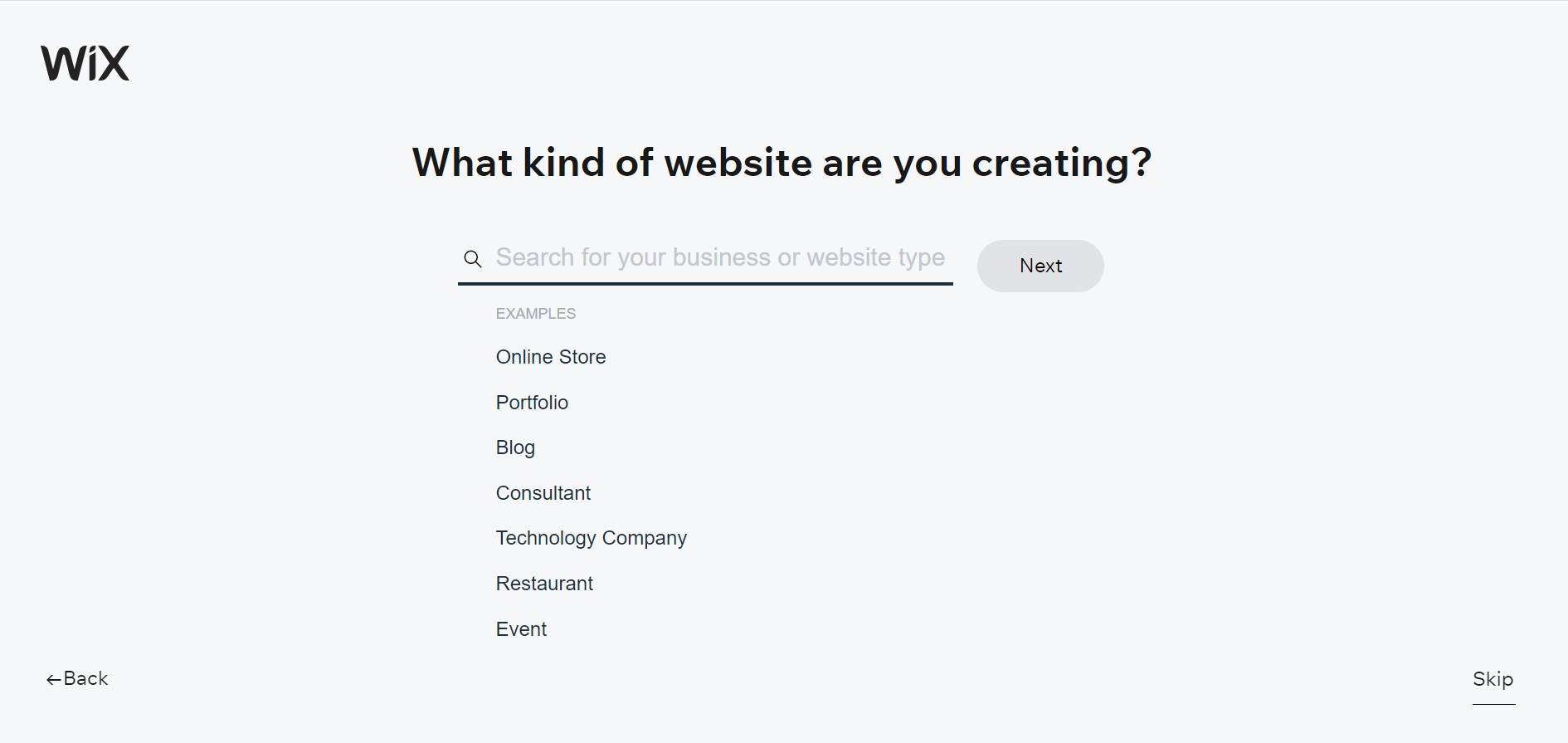Pick Event from the examples list
This screenshot has width=1568, height=743.
click(x=521, y=629)
